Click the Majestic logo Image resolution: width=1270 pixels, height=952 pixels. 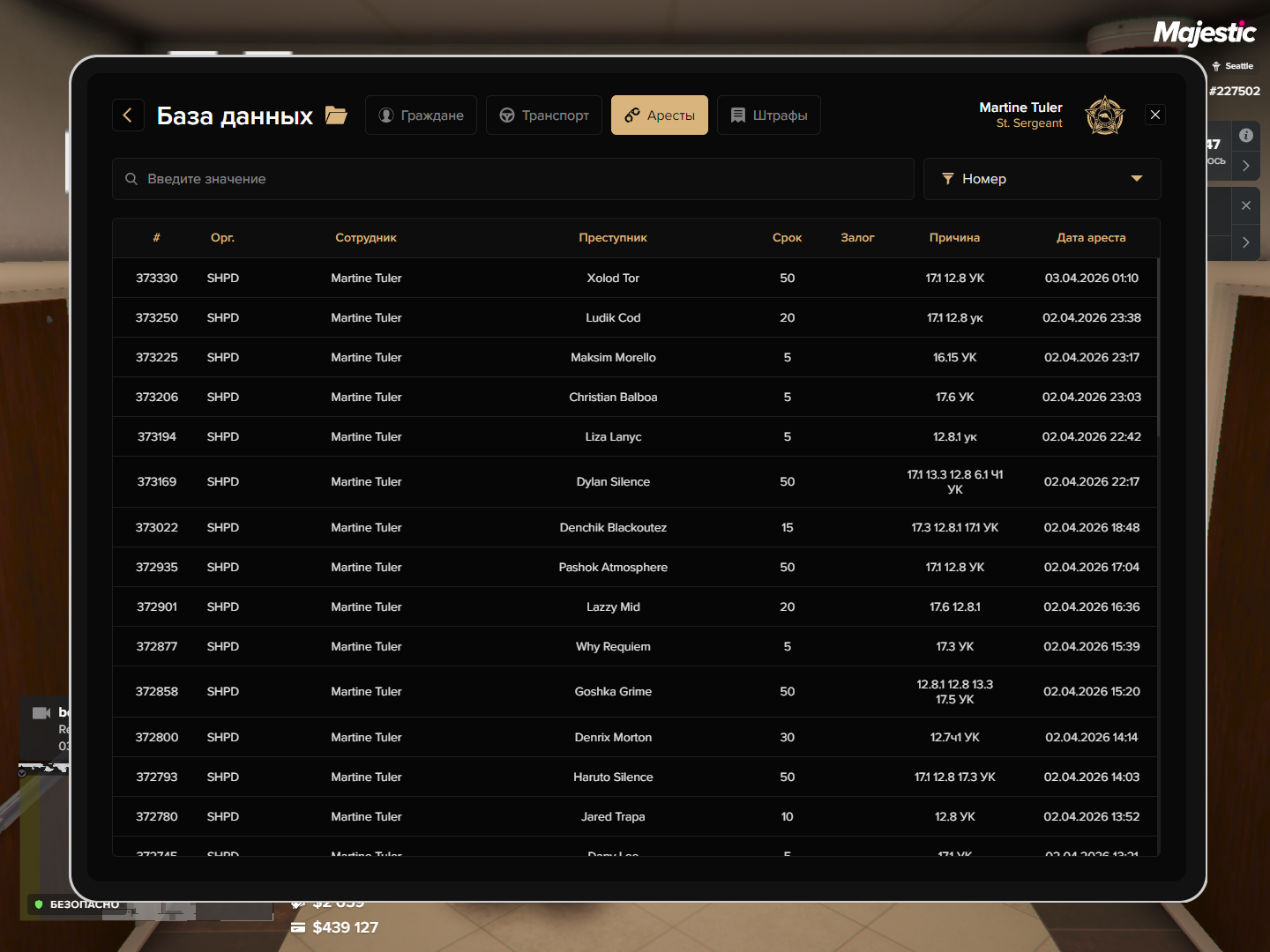1204,33
